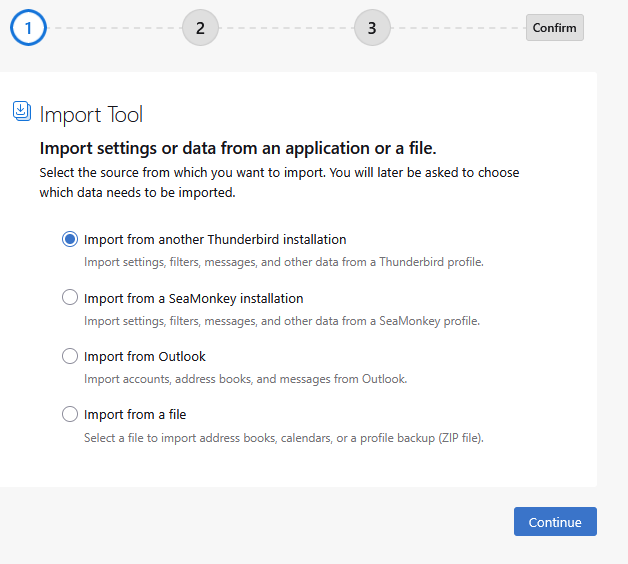This screenshot has height=564, width=628.
Task: Click the 'Import from a SeaMonkey installation' label
Action: click(193, 298)
